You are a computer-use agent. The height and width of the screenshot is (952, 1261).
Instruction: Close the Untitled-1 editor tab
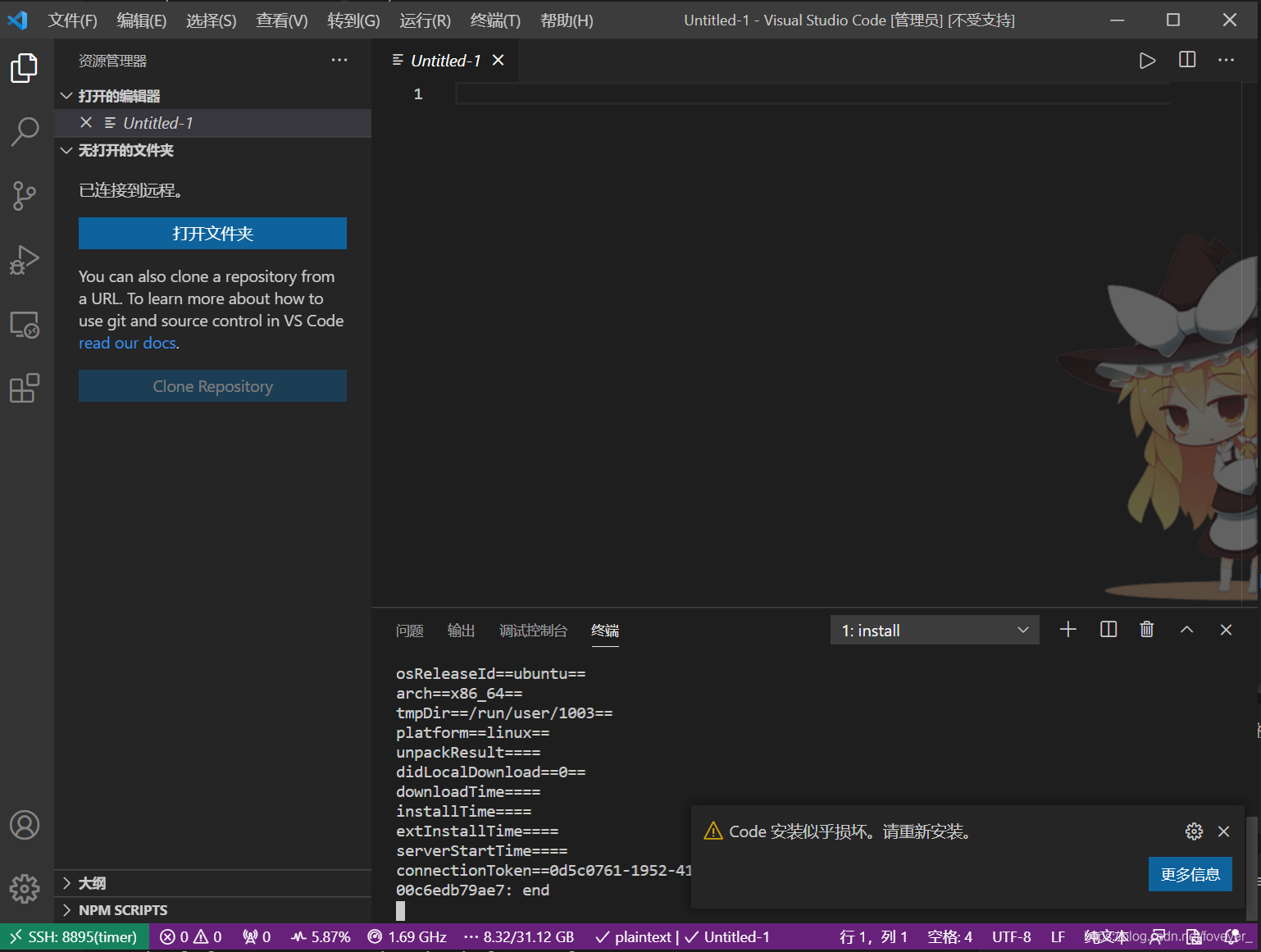pos(498,61)
